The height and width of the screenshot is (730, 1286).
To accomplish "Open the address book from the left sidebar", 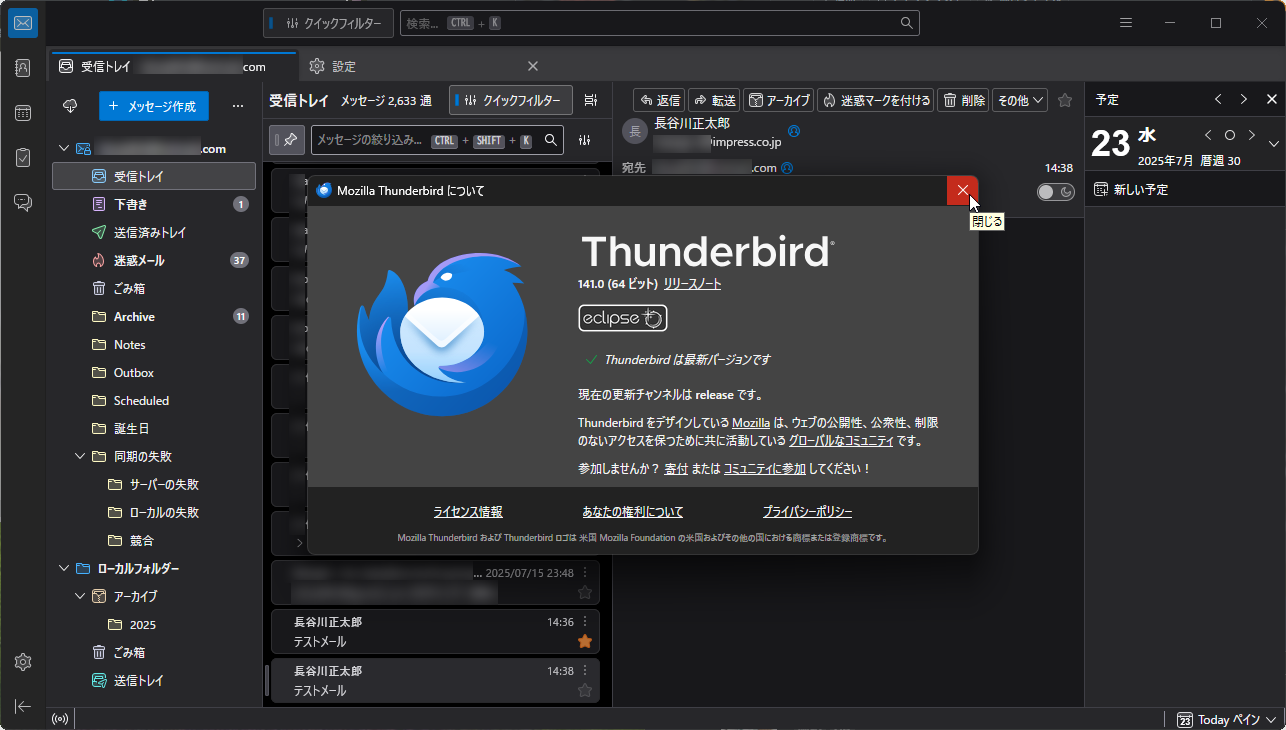I will pos(22,67).
